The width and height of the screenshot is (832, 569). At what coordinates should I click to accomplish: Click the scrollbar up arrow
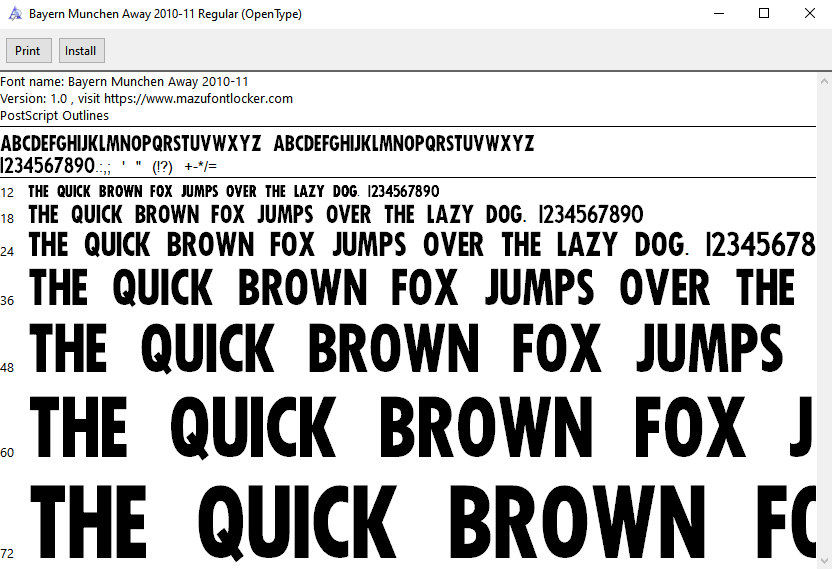click(x=824, y=81)
